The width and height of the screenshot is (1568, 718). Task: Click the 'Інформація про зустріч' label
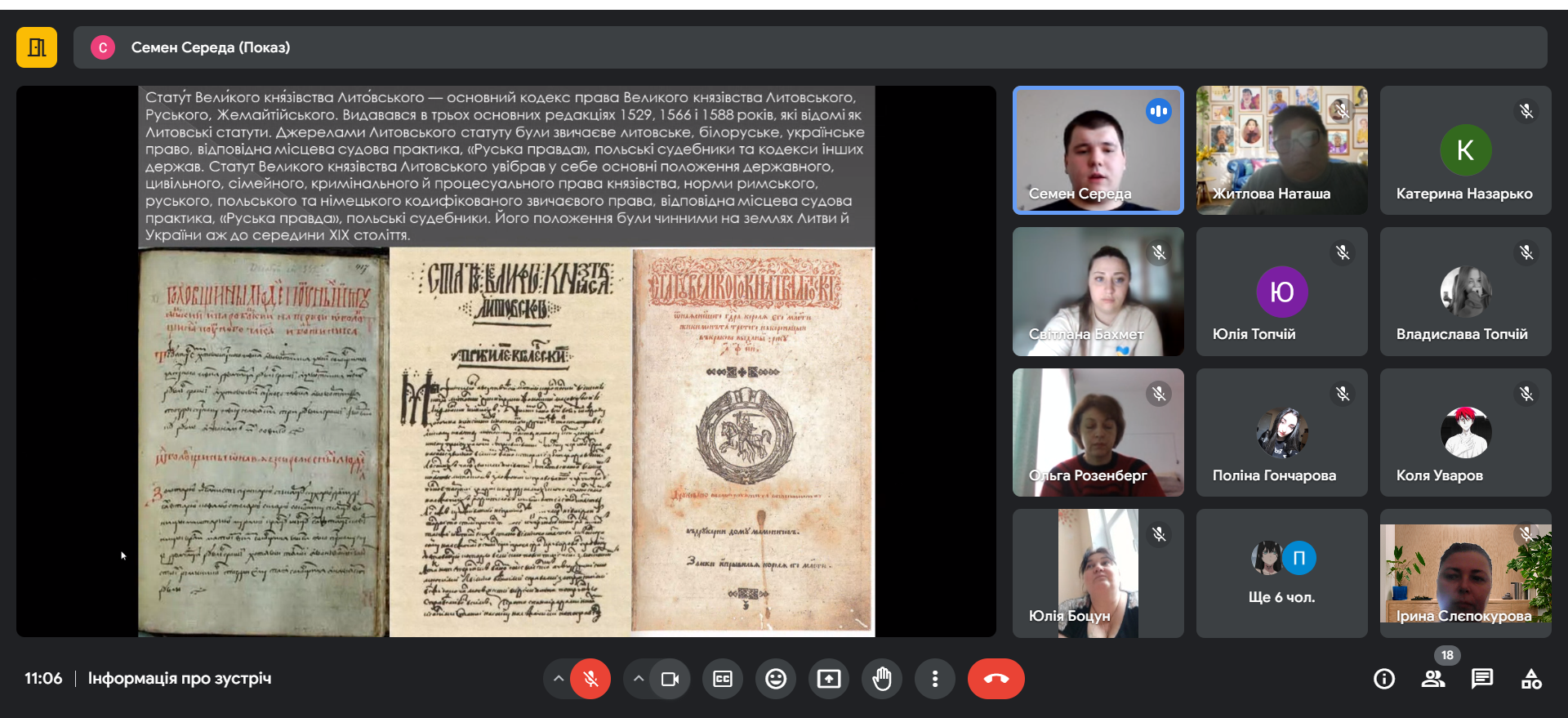[x=180, y=679]
